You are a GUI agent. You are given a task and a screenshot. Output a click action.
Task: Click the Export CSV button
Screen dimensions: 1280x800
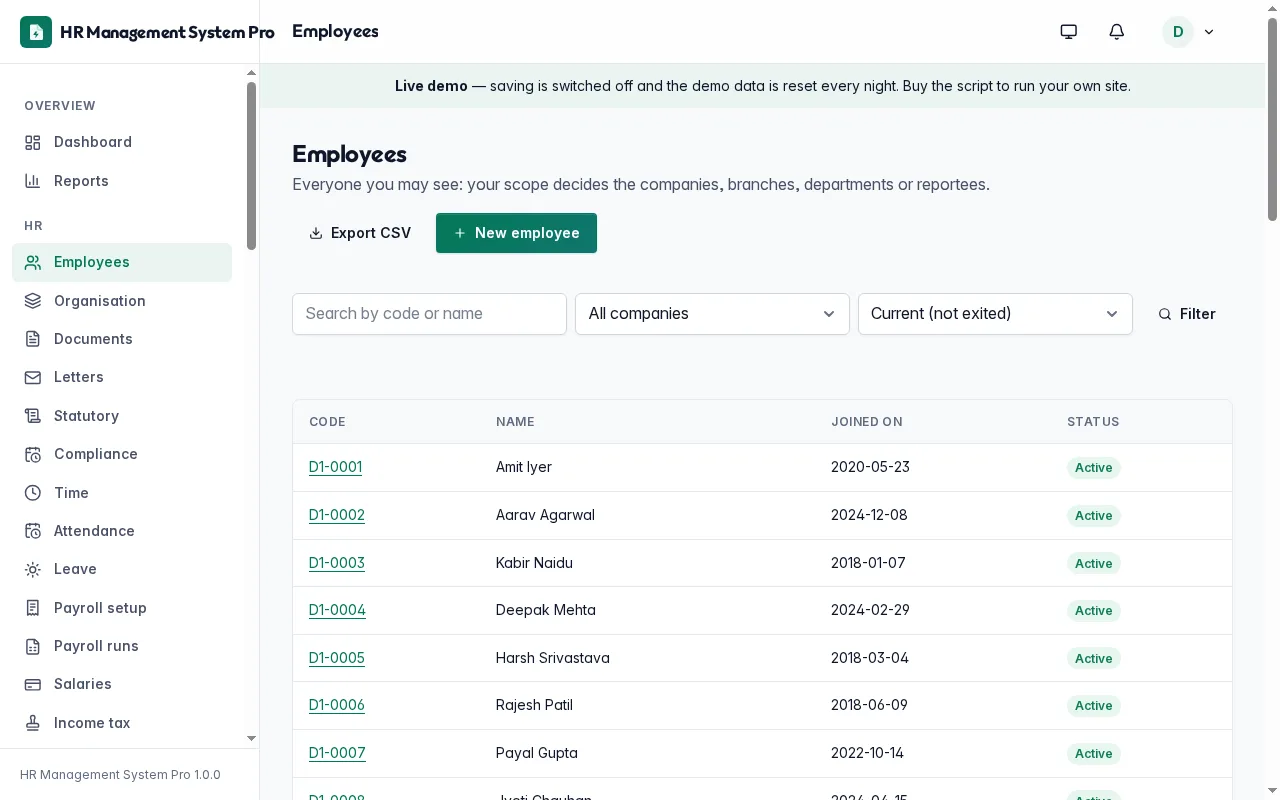coord(360,233)
